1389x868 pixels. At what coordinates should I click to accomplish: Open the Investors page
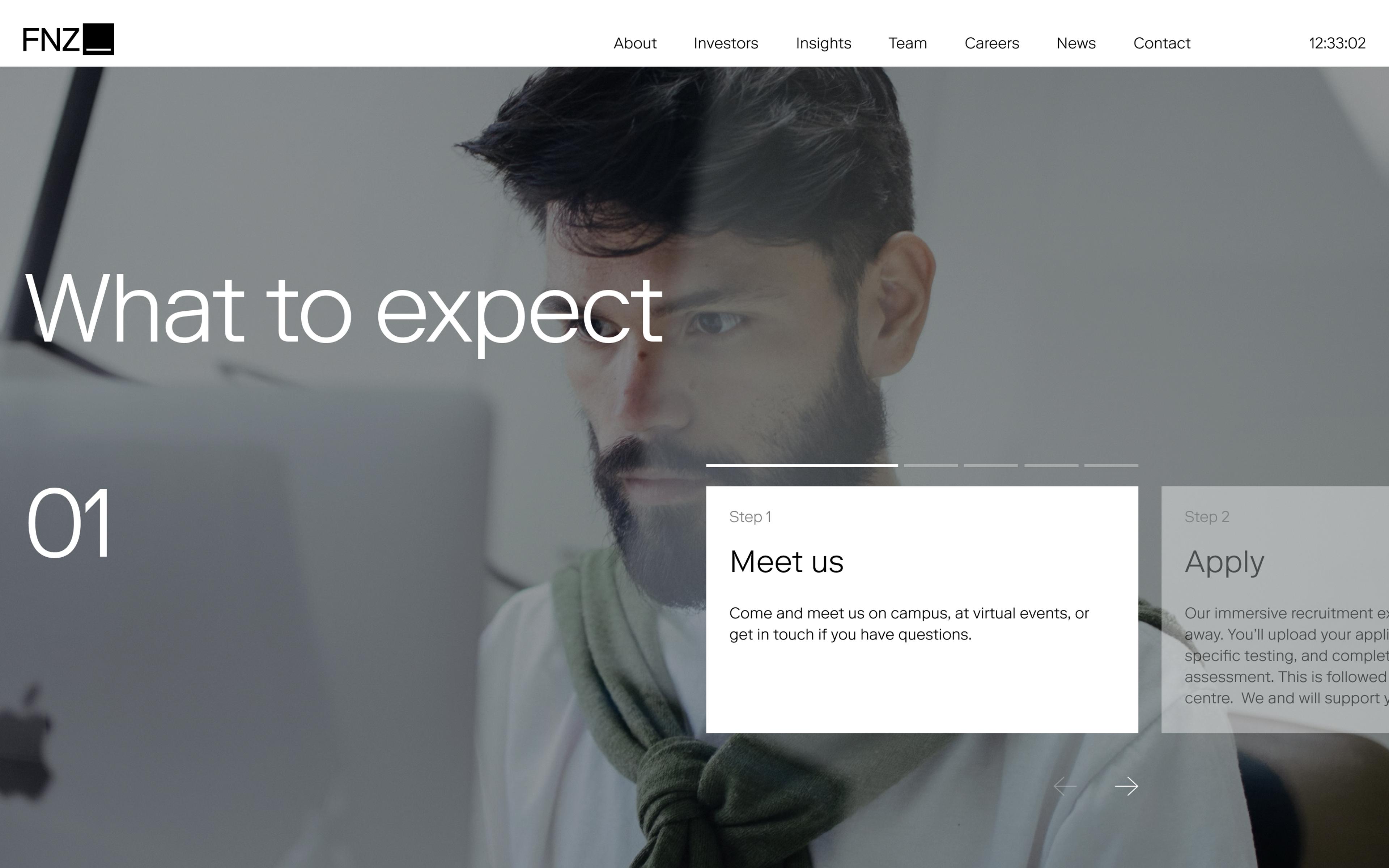726,43
